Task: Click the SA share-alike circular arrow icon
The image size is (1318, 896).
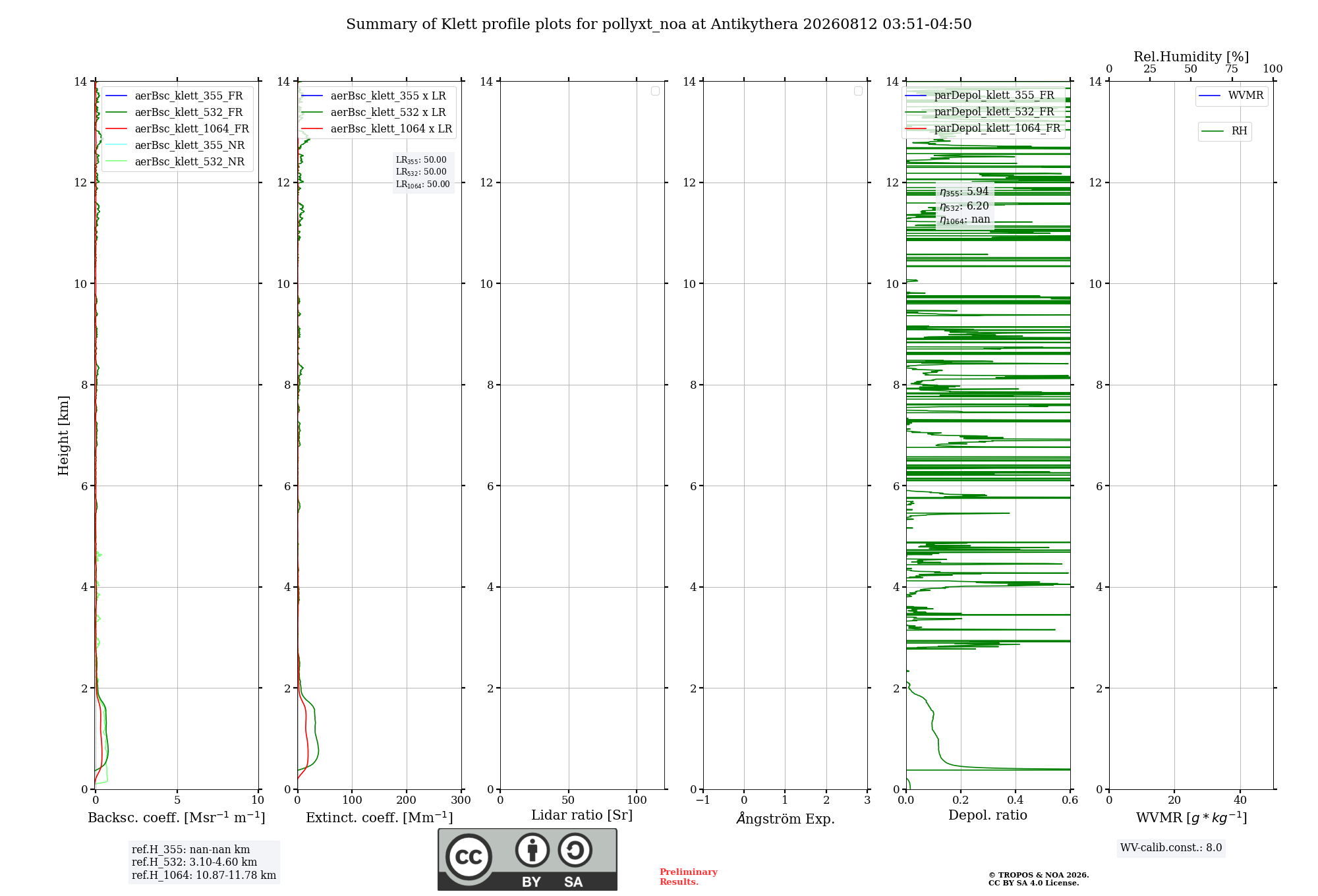Action: coord(575,850)
